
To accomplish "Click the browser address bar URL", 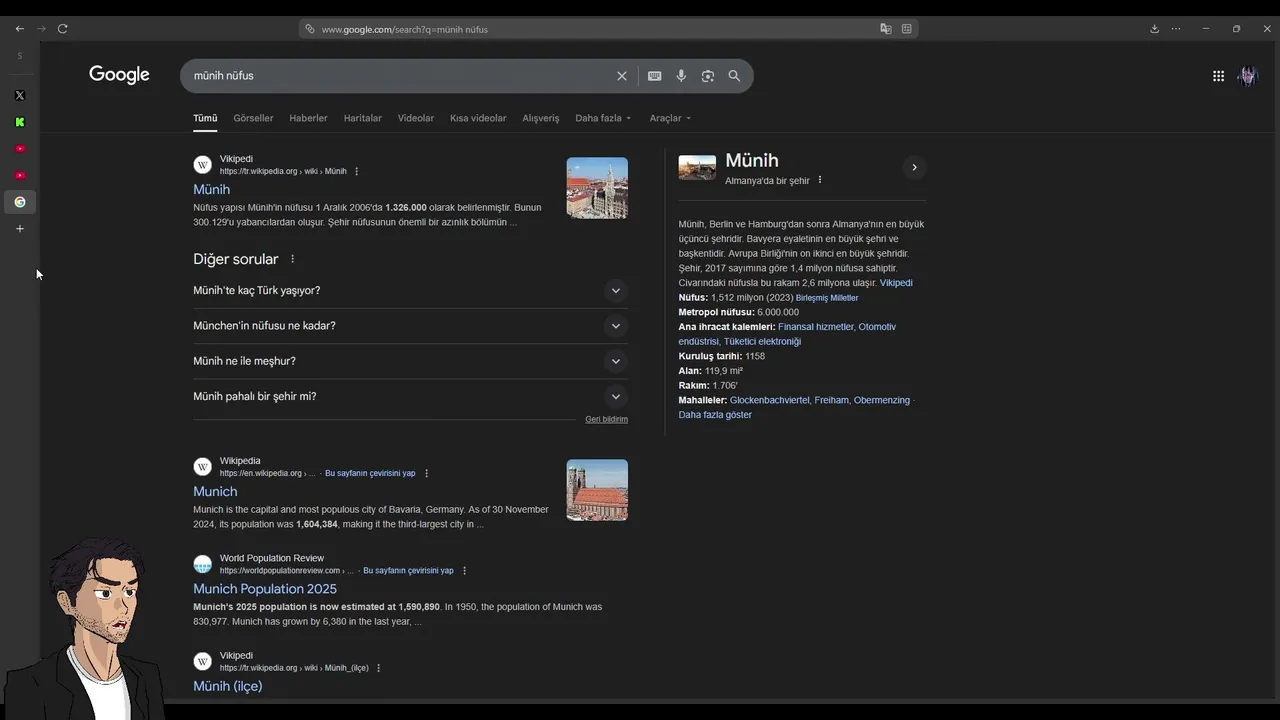I will tap(405, 29).
